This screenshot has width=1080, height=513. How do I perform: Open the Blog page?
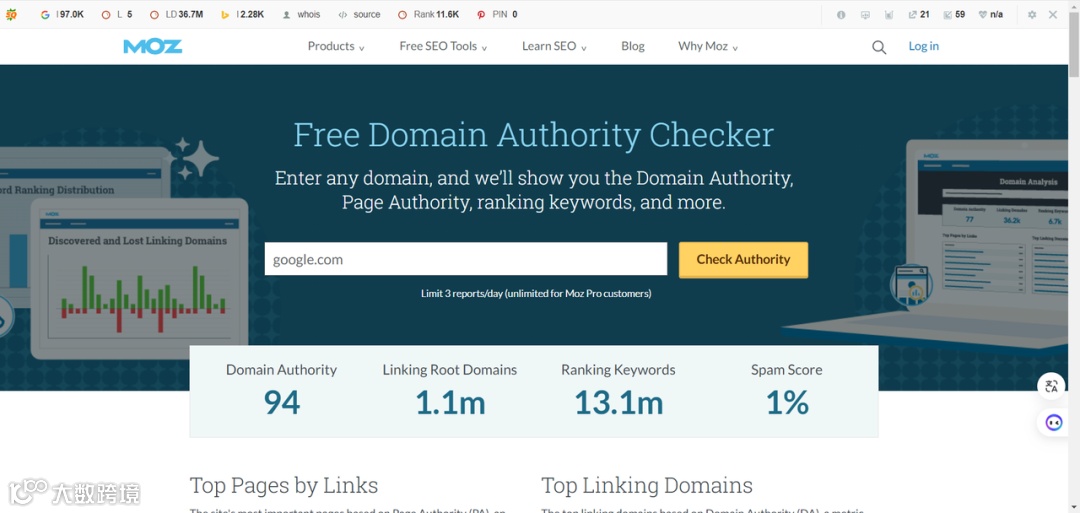(x=633, y=46)
